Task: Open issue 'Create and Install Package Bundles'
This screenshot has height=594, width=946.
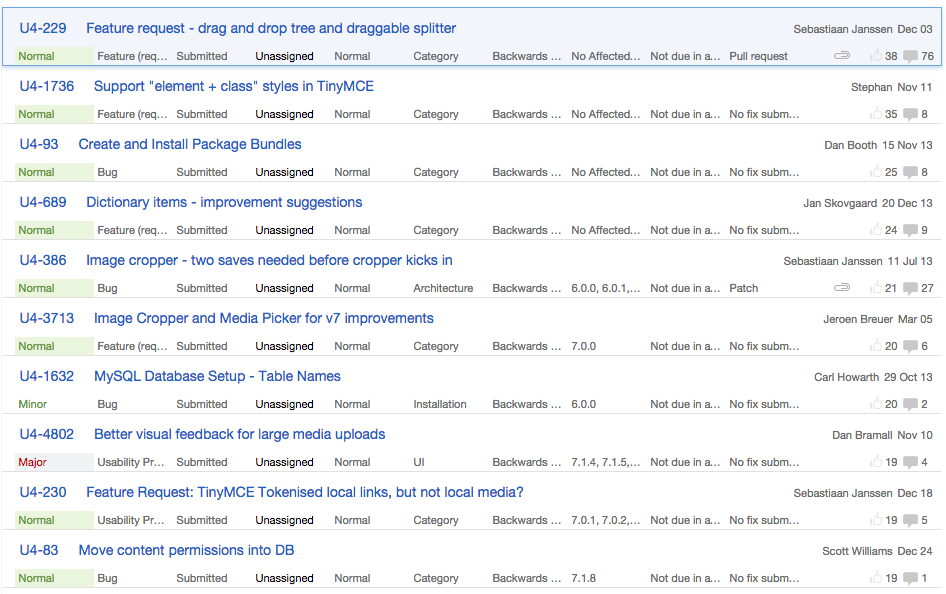Action: tap(190, 144)
